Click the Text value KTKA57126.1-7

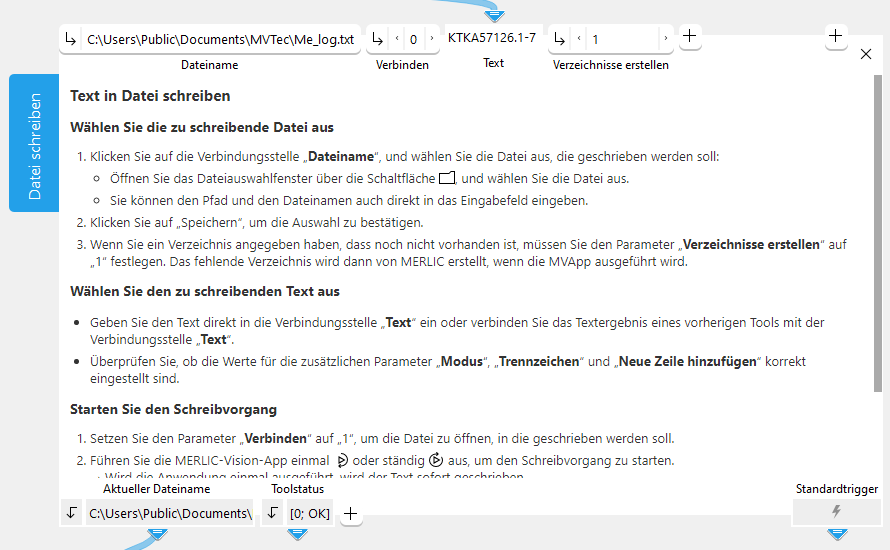tap(492, 38)
